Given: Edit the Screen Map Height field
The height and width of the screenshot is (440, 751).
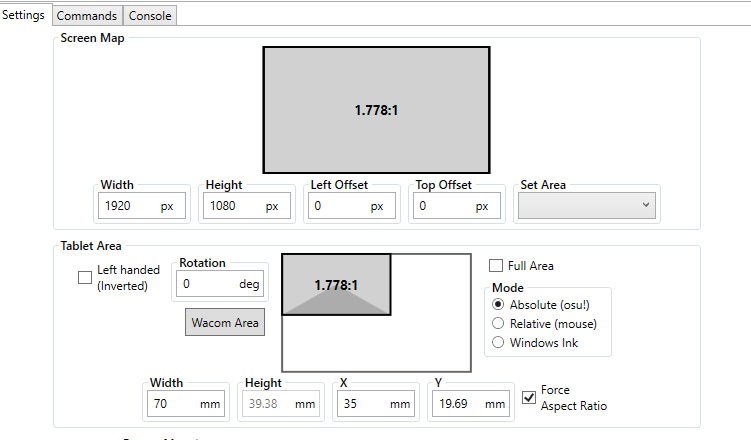Looking at the screenshot, I should pyautogui.click(x=247, y=206).
